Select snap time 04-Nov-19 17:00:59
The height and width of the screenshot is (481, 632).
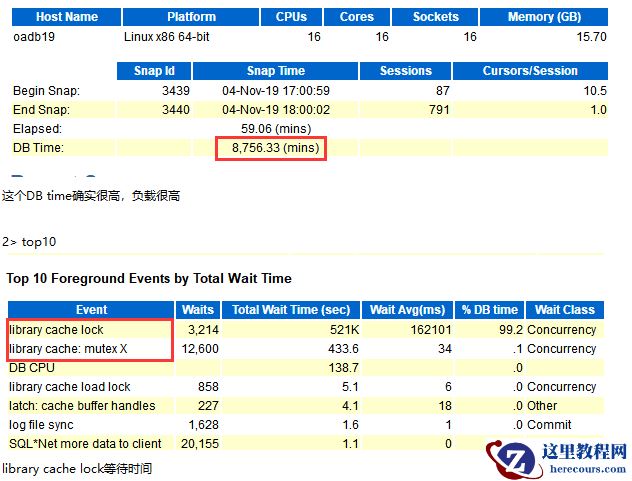point(276,91)
